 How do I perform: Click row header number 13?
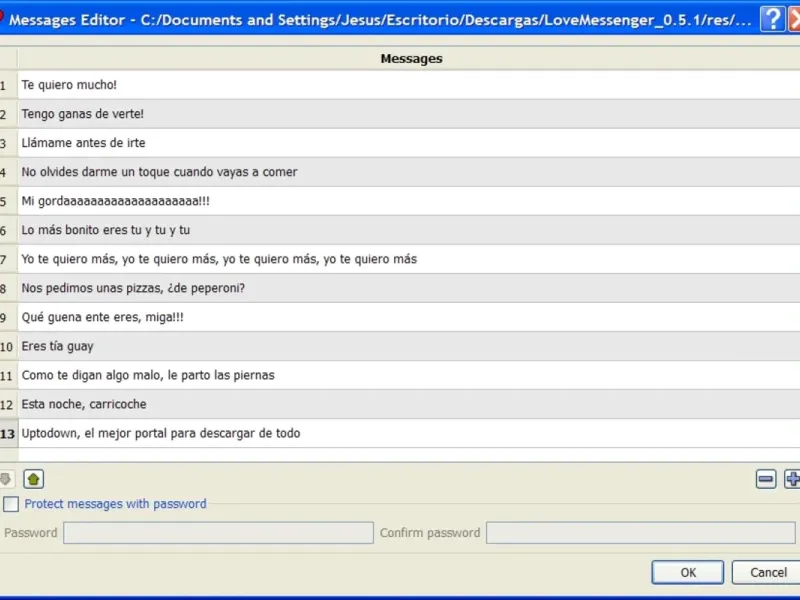tap(8, 434)
